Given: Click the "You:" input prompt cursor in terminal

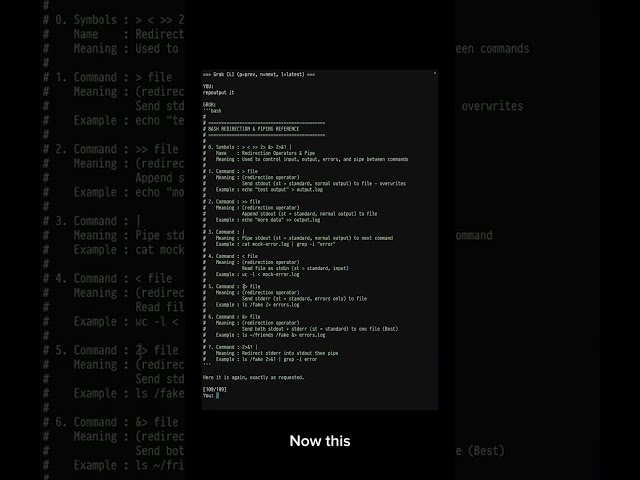Looking at the screenshot, I should pyautogui.click(x=217, y=395).
